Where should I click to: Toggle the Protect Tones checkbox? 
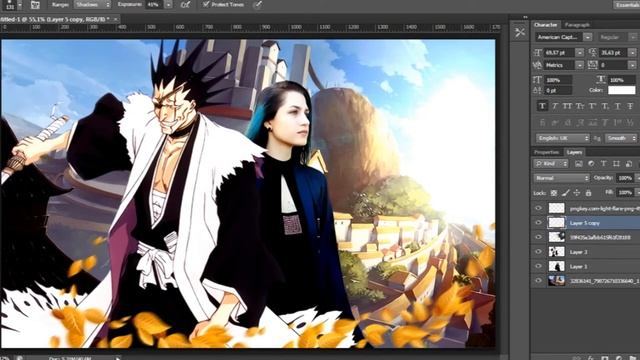click(x=206, y=4)
